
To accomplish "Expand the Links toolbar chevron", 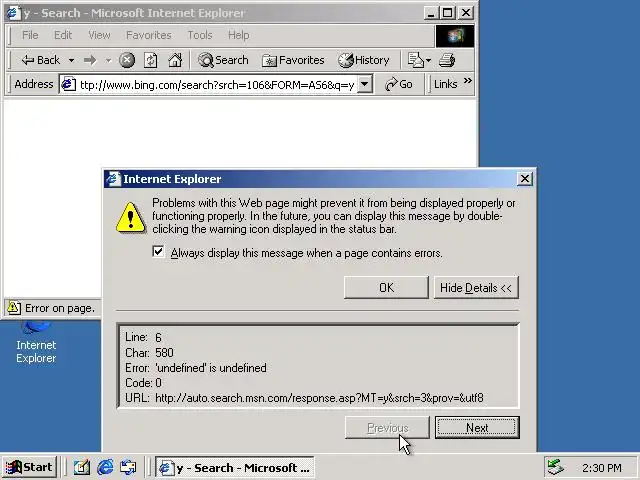I will point(468,81).
